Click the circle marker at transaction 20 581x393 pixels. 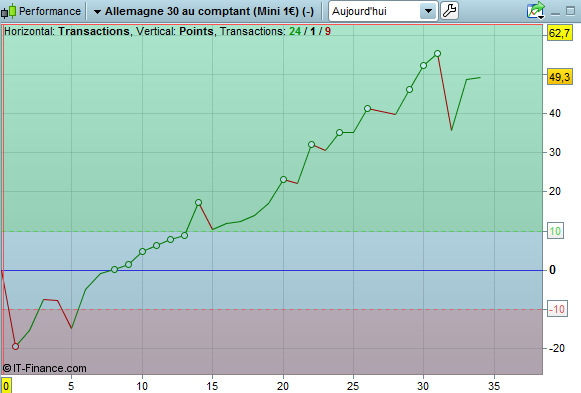tap(283, 180)
